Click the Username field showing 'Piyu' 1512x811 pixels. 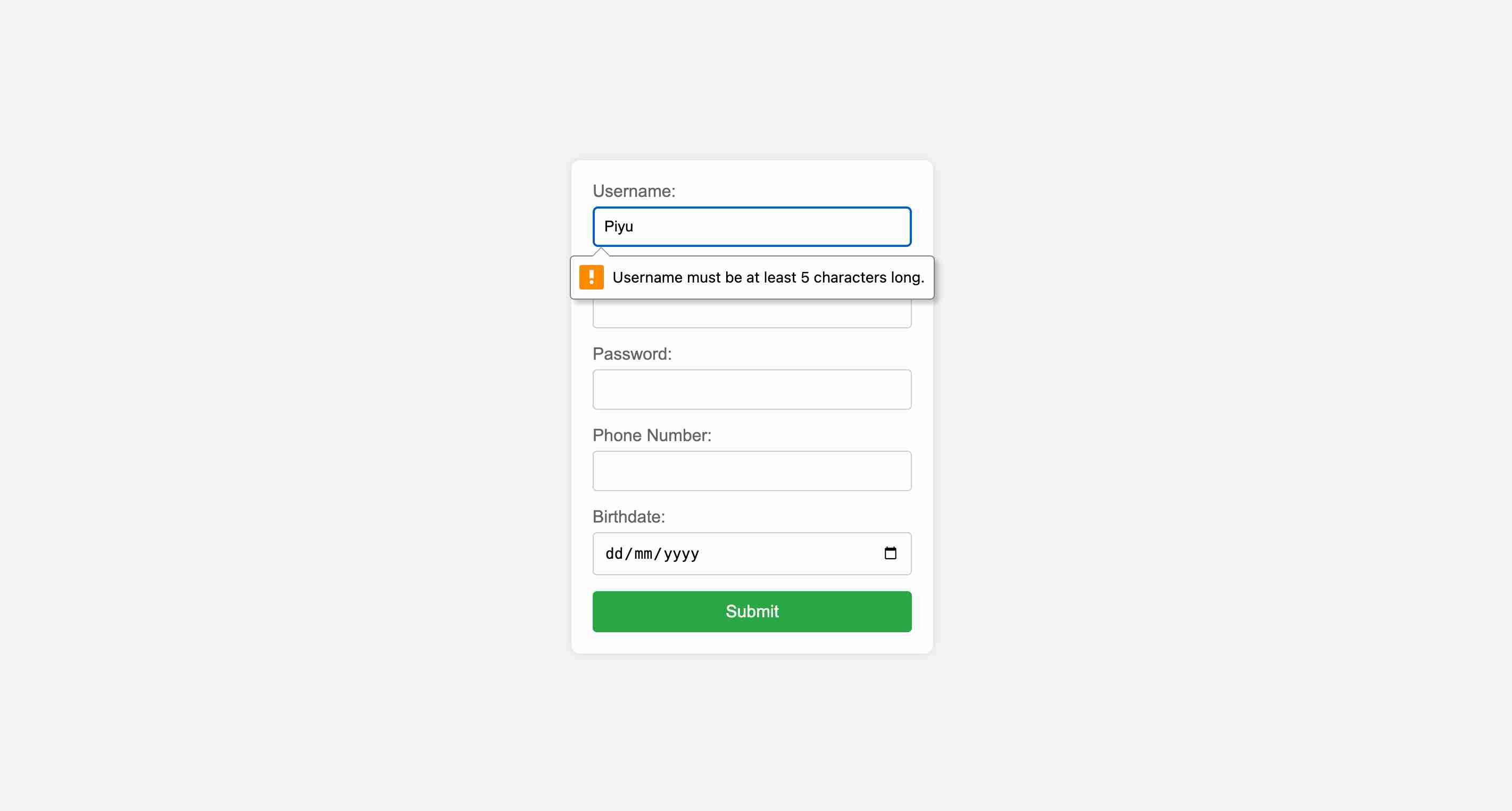click(752, 226)
